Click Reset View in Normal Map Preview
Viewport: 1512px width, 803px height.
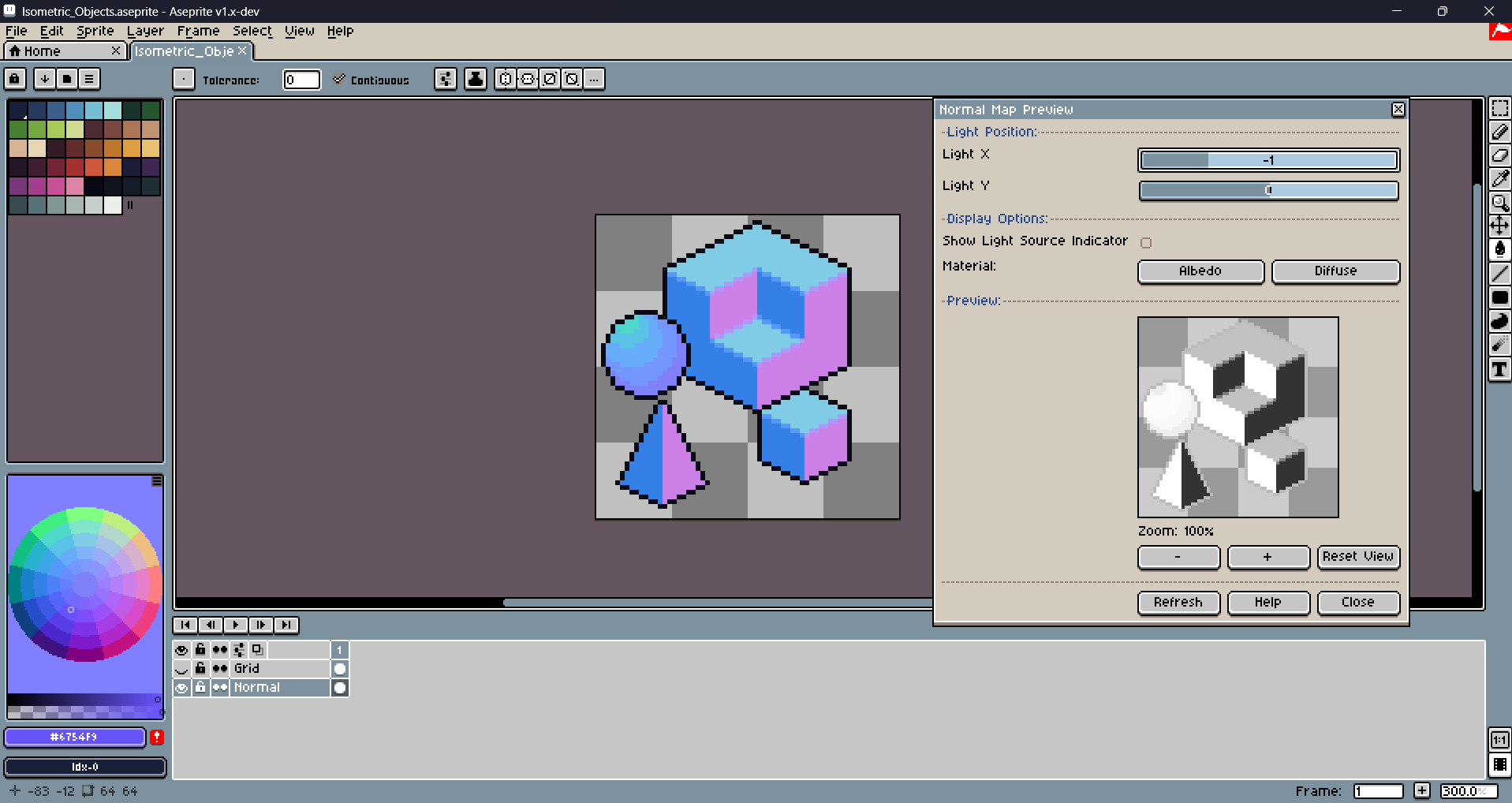(1358, 557)
